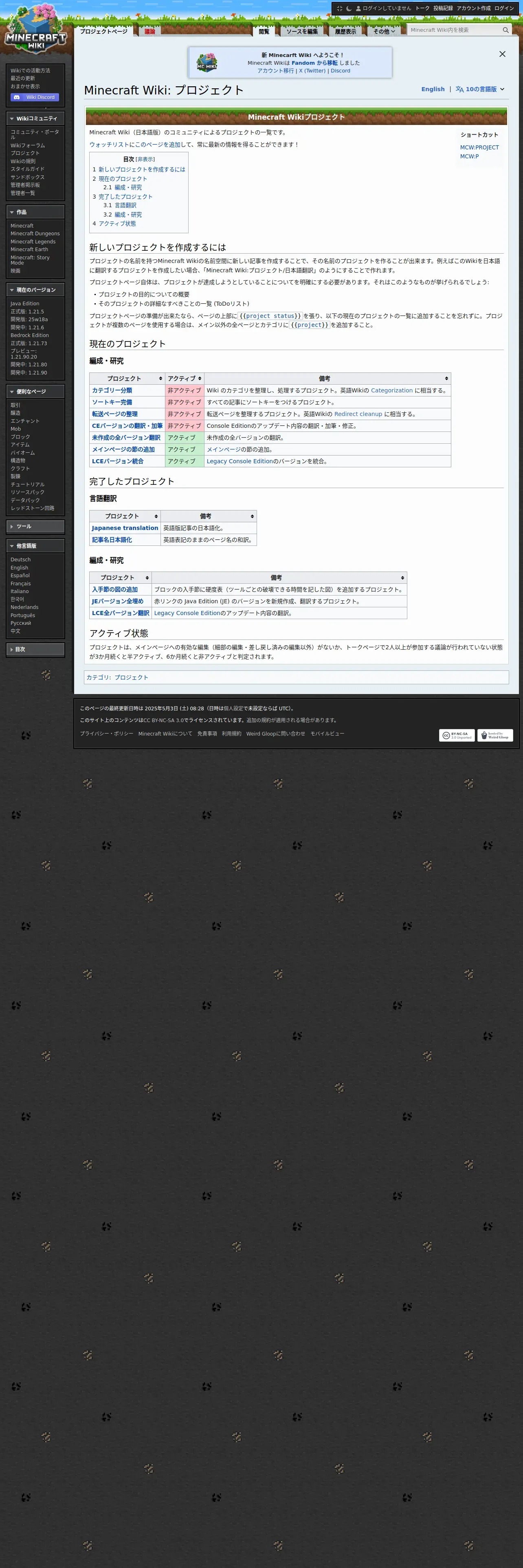Collapse the 便利なページ sidebar section
This screenshot has height=1568, width=523.
pos(35,392)
